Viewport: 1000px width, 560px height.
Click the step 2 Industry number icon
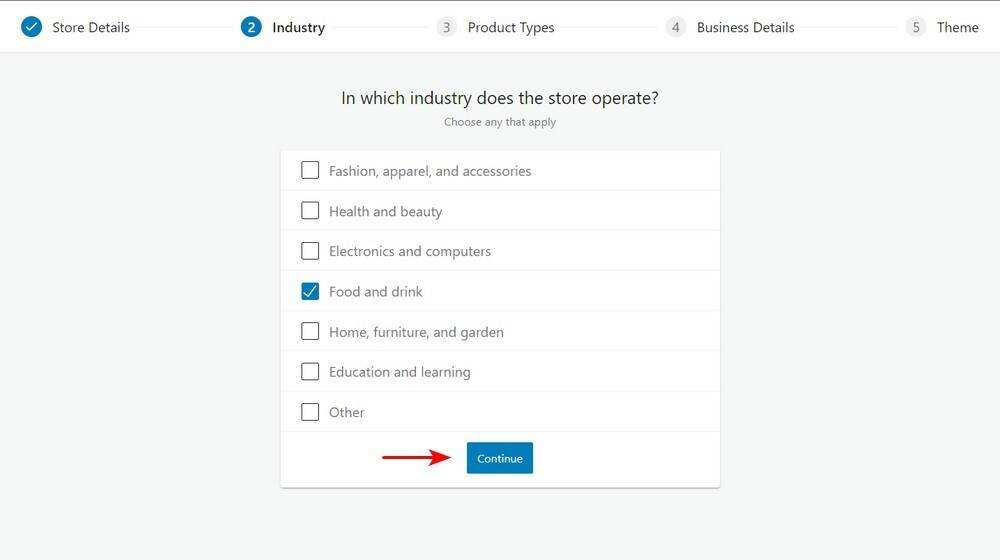click(x=251, y=27)
